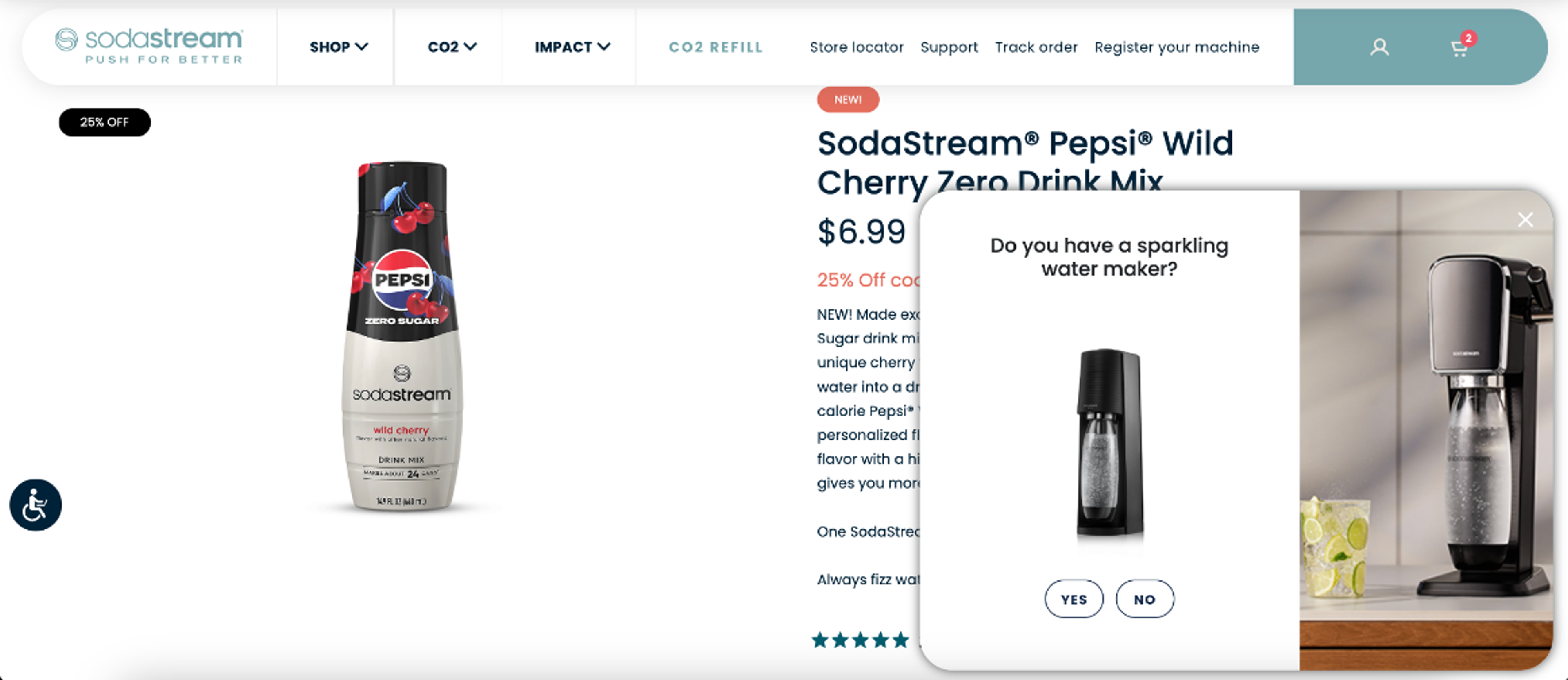
Task: Select Register your machine
Action: tap(1176, 47)
